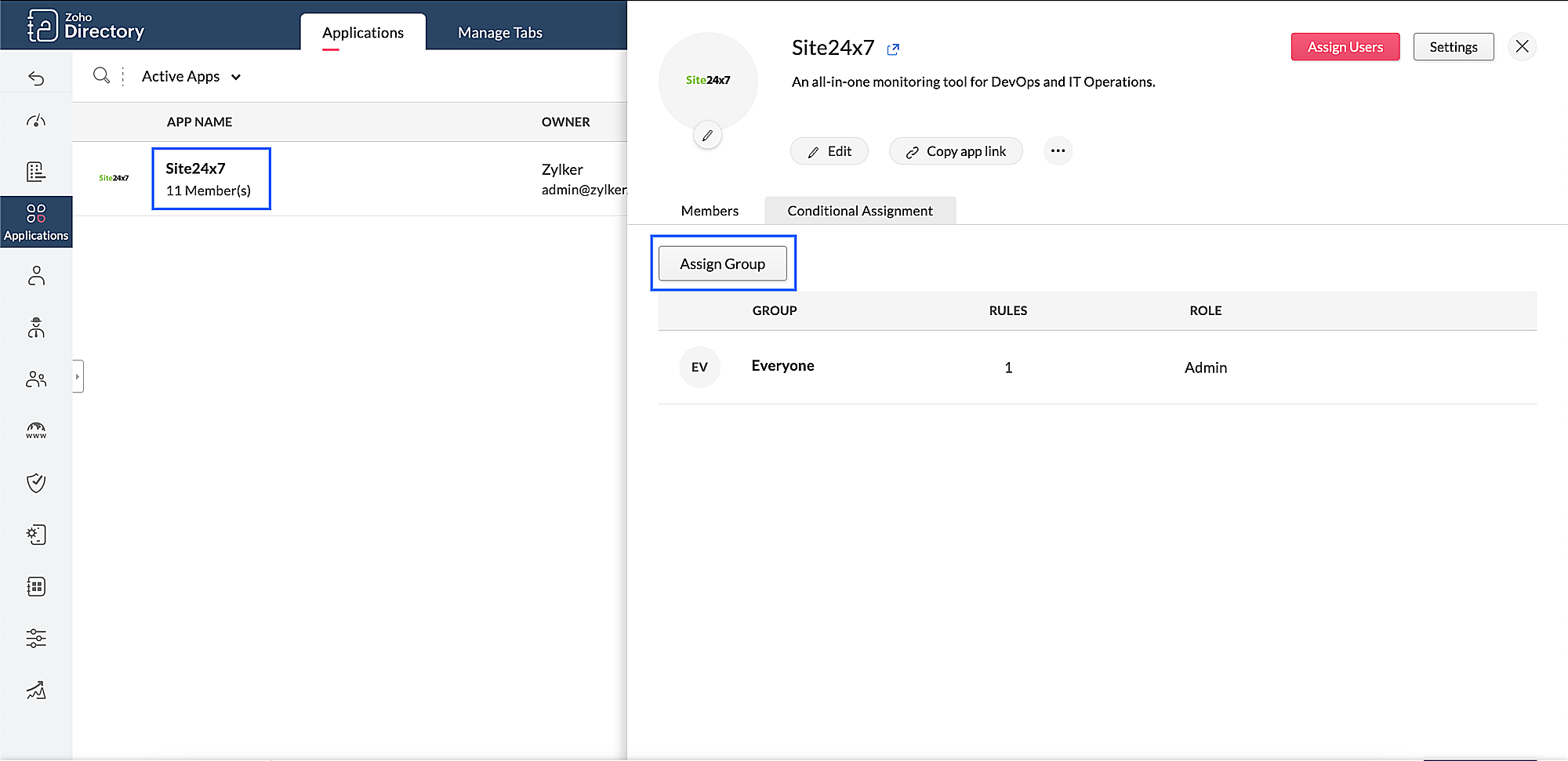Select the Everyone group row
This screenshot has height=761, width=1568.
(782, 367)
